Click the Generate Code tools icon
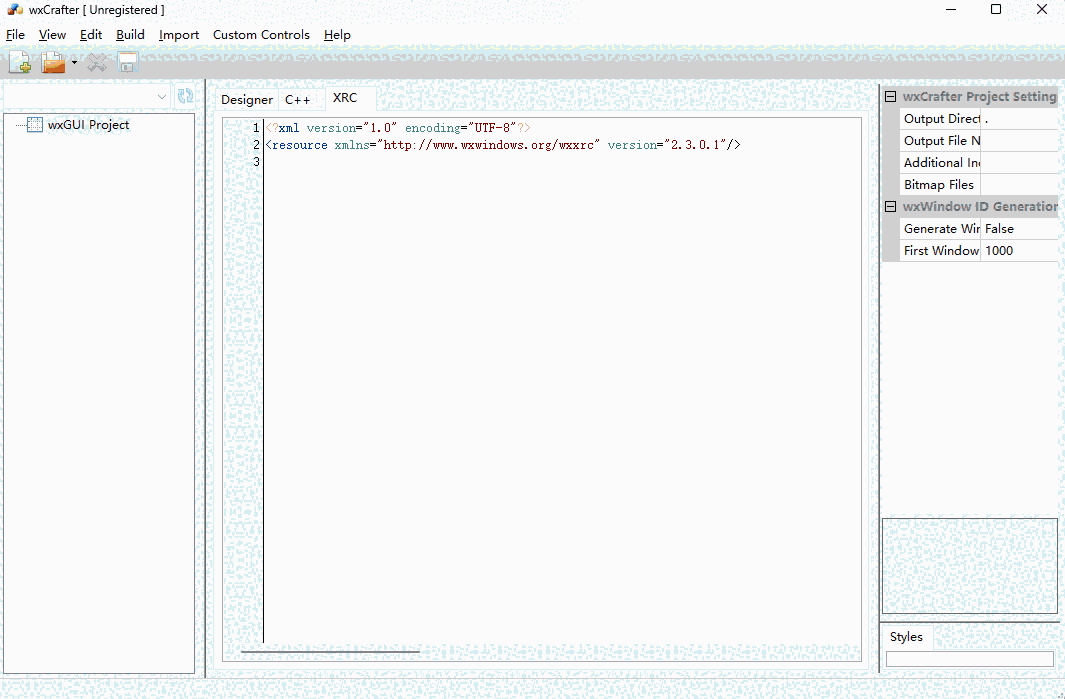Screen dimensions: 1065x699 tap(97, 64)
